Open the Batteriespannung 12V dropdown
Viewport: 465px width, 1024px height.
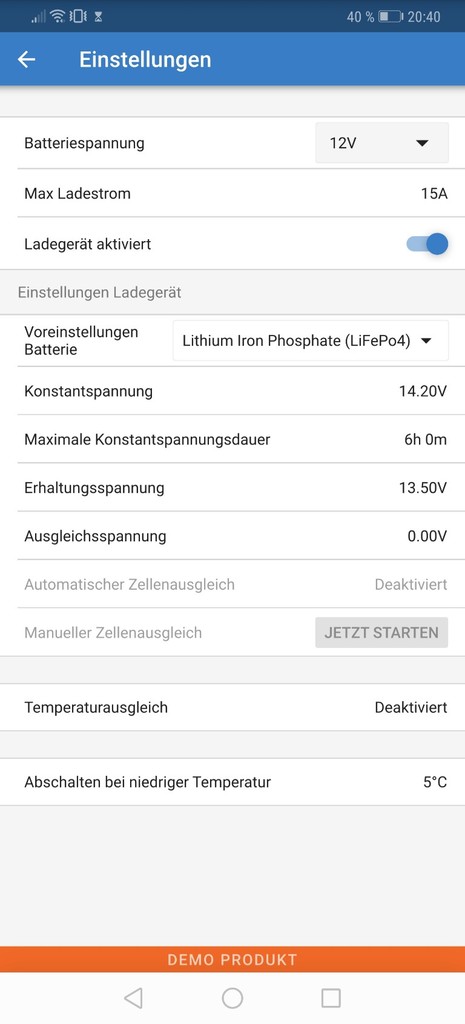[x=382, y=143]
